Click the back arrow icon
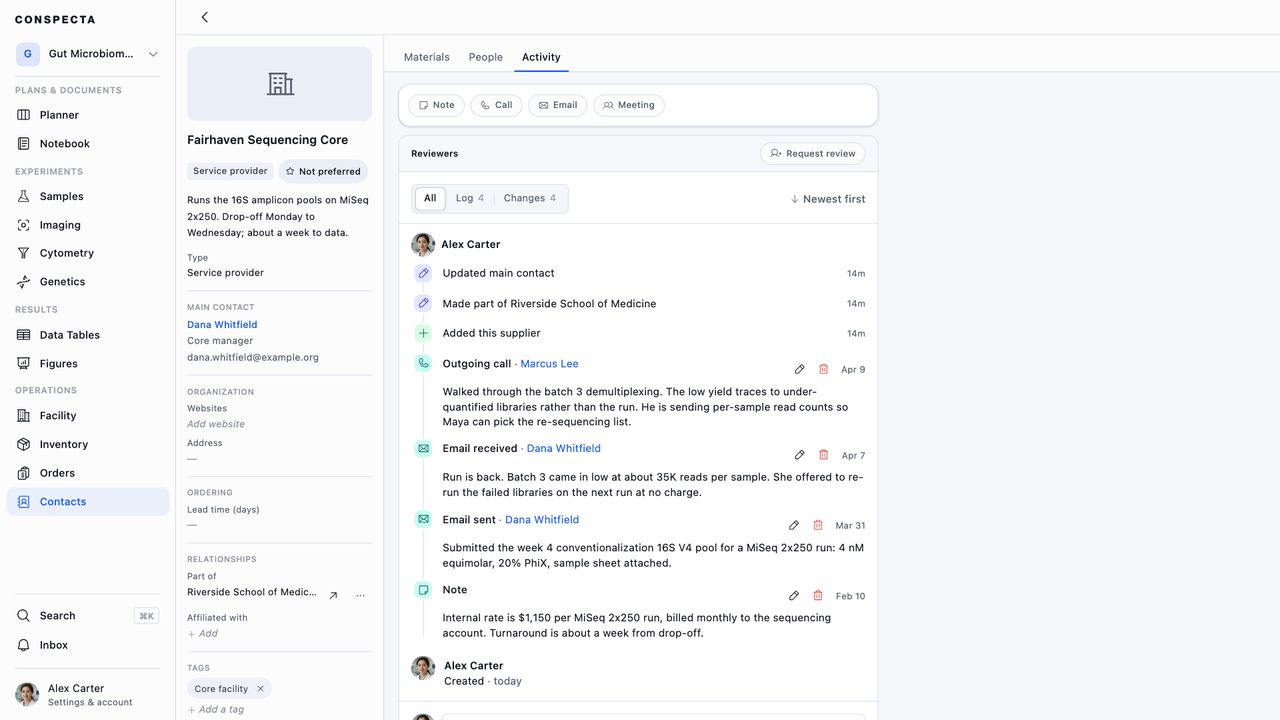Screen dimensions: 1280x720 coord(204,17)
